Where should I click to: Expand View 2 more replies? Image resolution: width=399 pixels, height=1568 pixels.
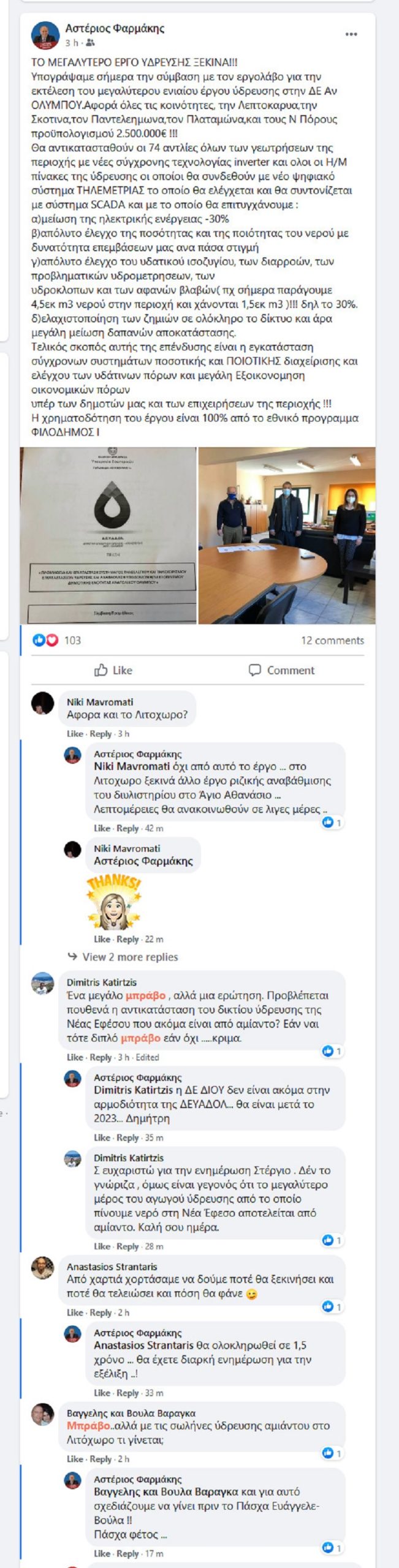coord(123,957)
